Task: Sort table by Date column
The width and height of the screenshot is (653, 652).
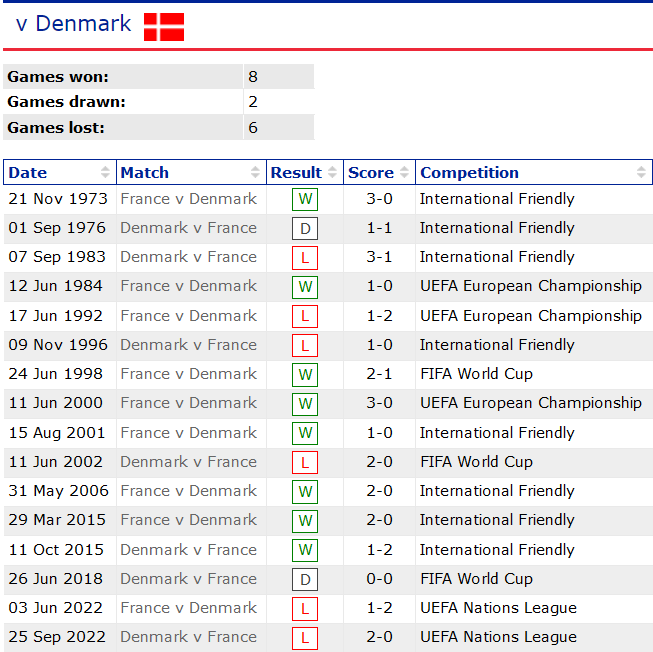Action: pos(60,172)
